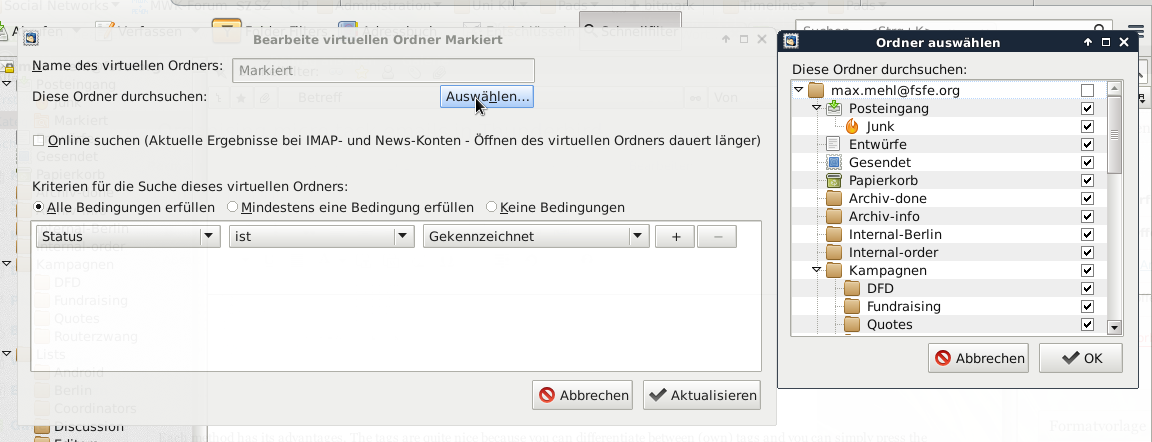The width and height of the screenshot is (1152, 442).
Task: Click the Papierkorb trash icon
Action: (835, 181)
